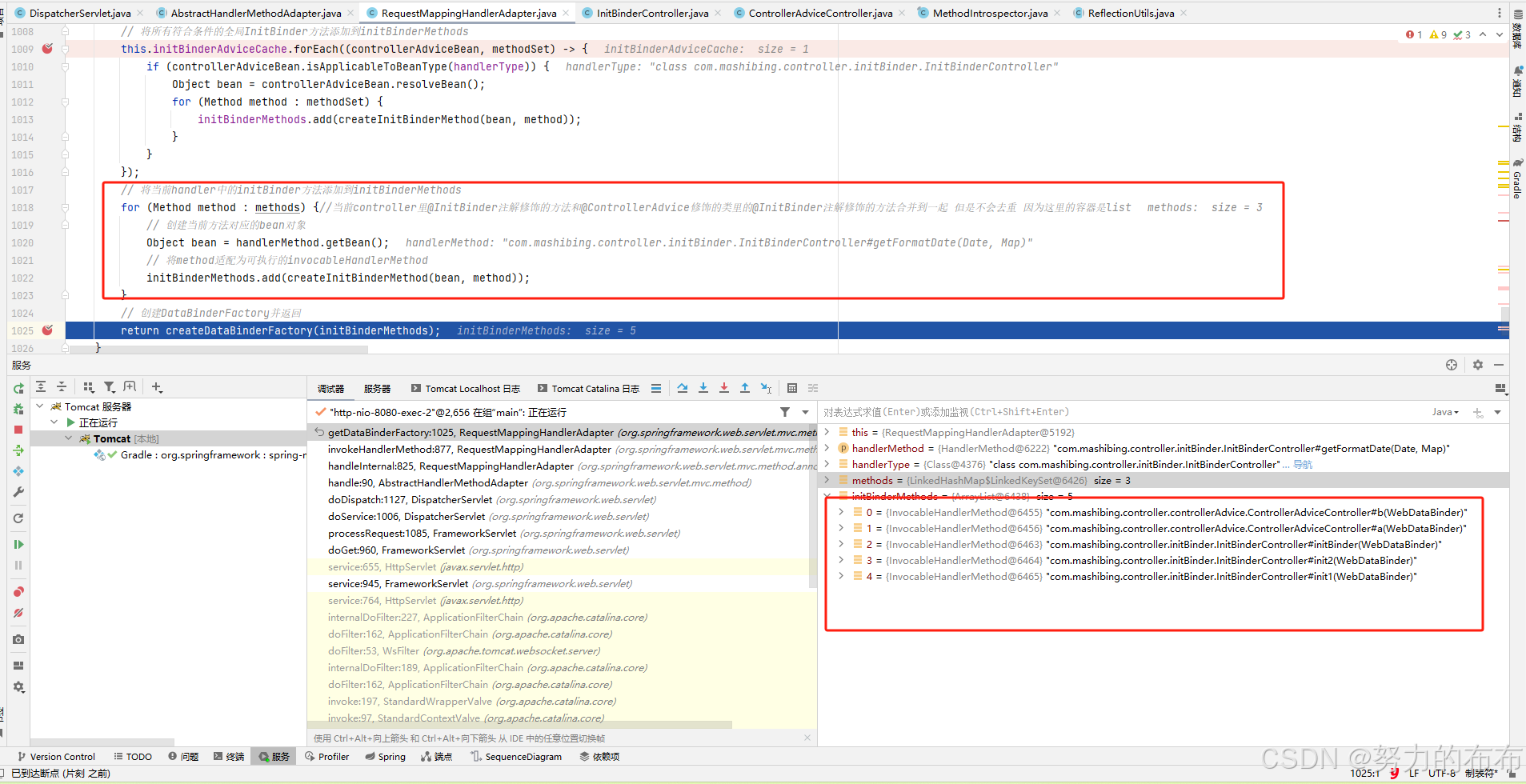Image resolution: width=1526 pixels, height=784 pixels.
Task: Click the Step Out up arrow icon
Action: 745,388
